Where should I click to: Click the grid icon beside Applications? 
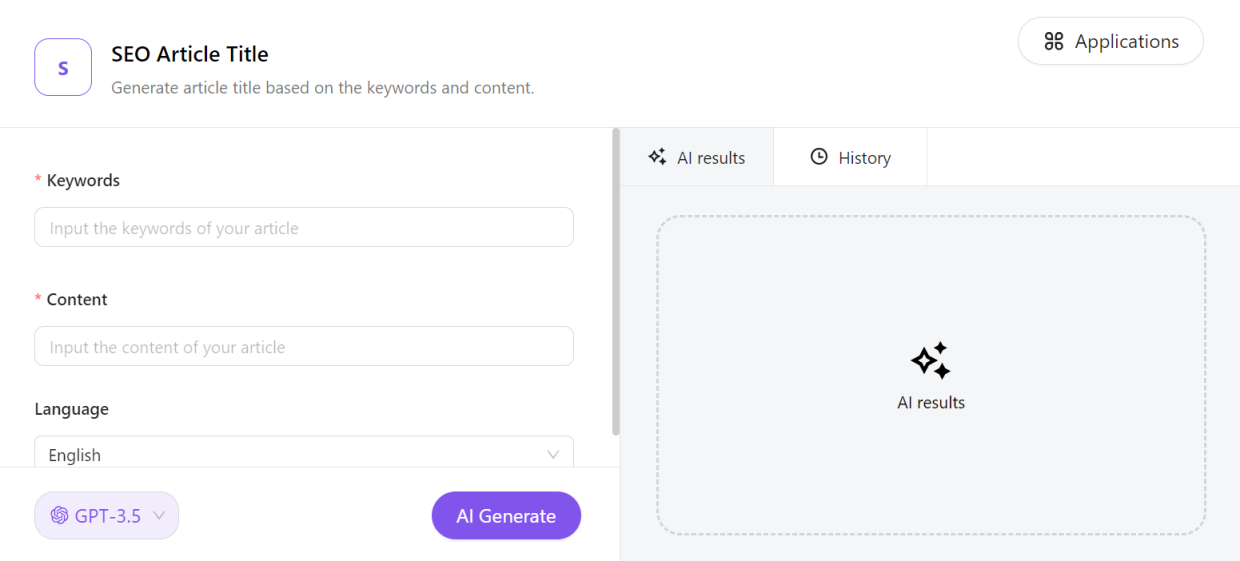click(1053, 41)
